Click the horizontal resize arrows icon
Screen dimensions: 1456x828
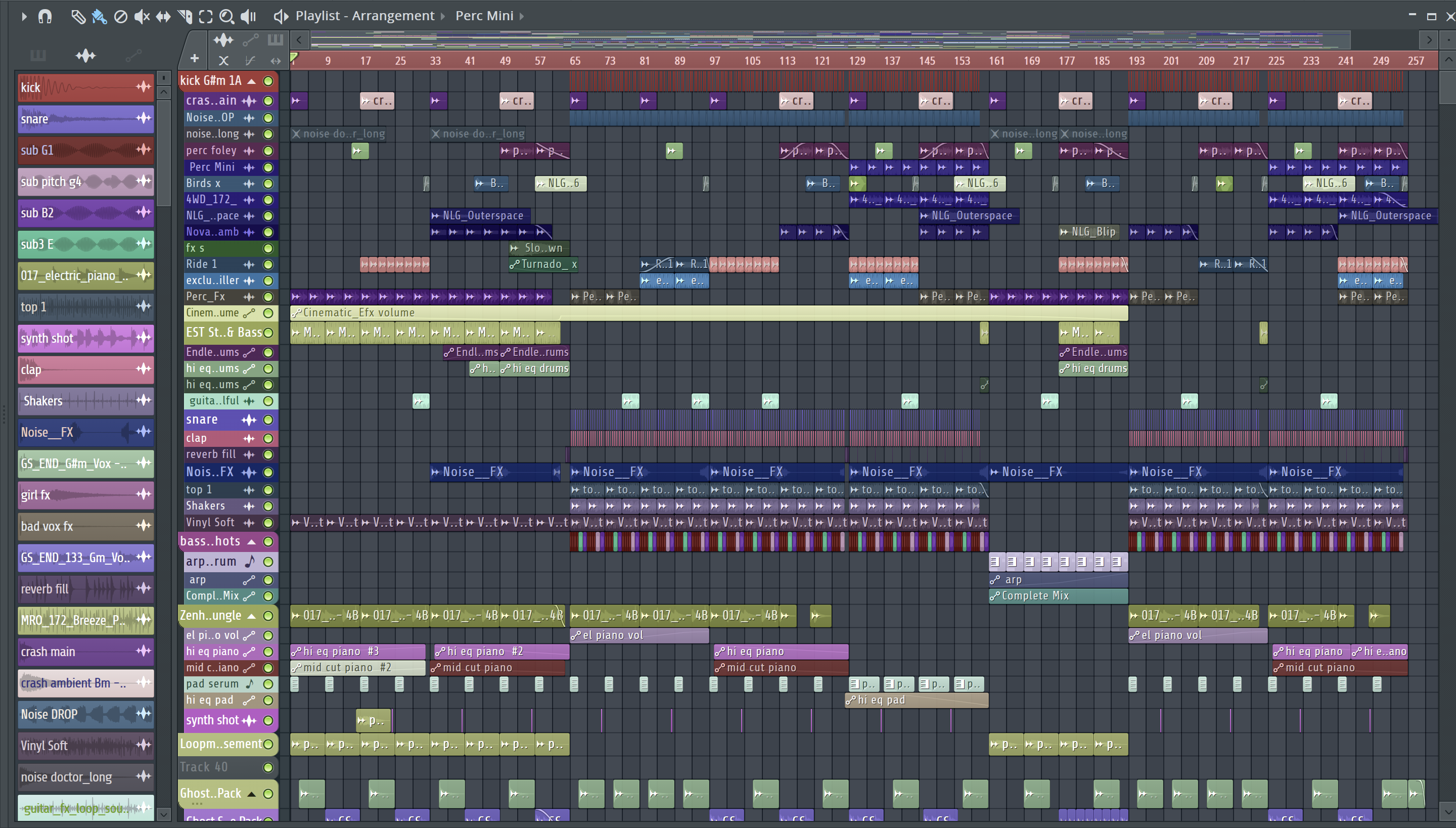pyautogui.click(x=276, y=60)
